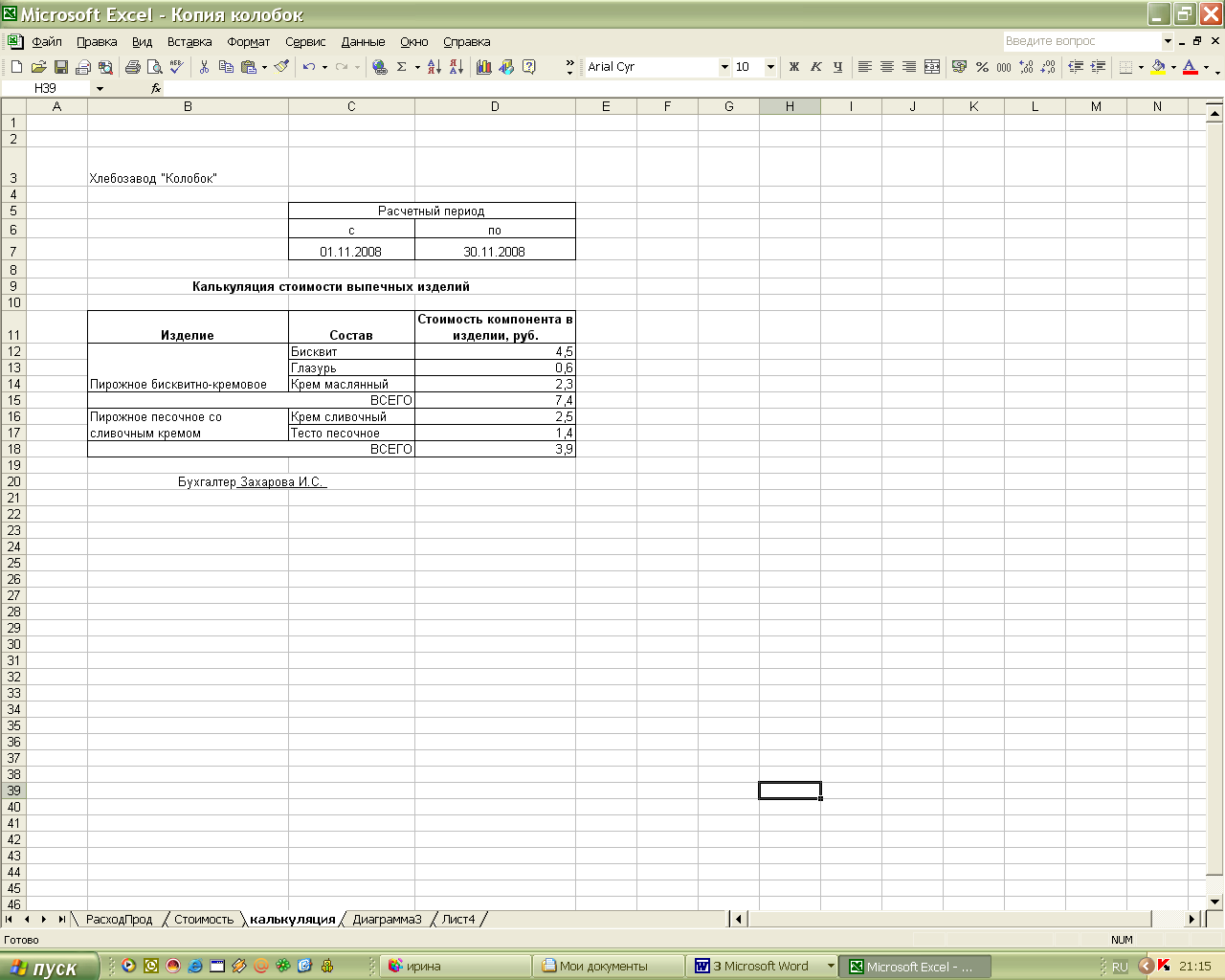Switch to Microsoft Word taskbar group
1225x980 pixels.
[764, 967]
